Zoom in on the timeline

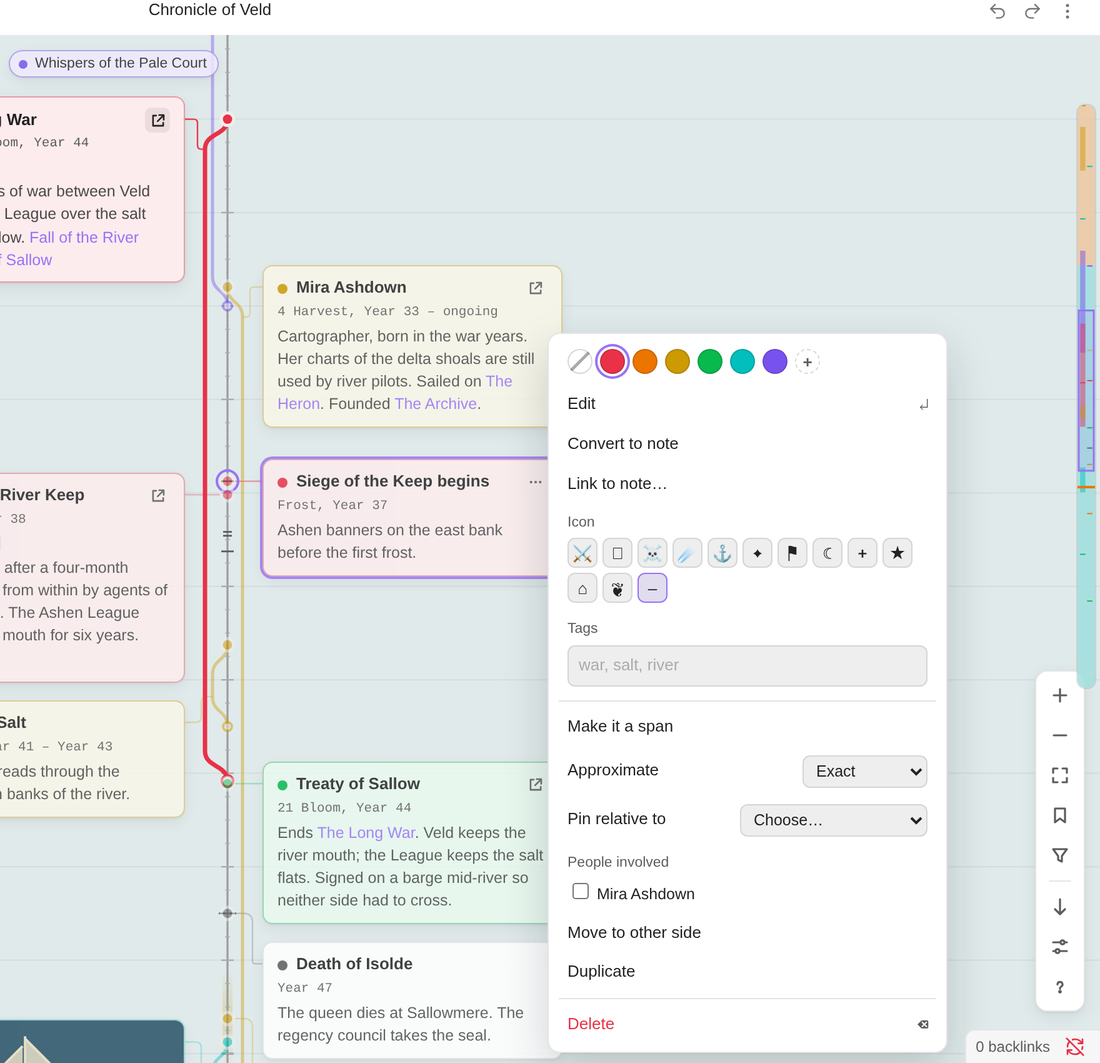(x=1060, y=695)
